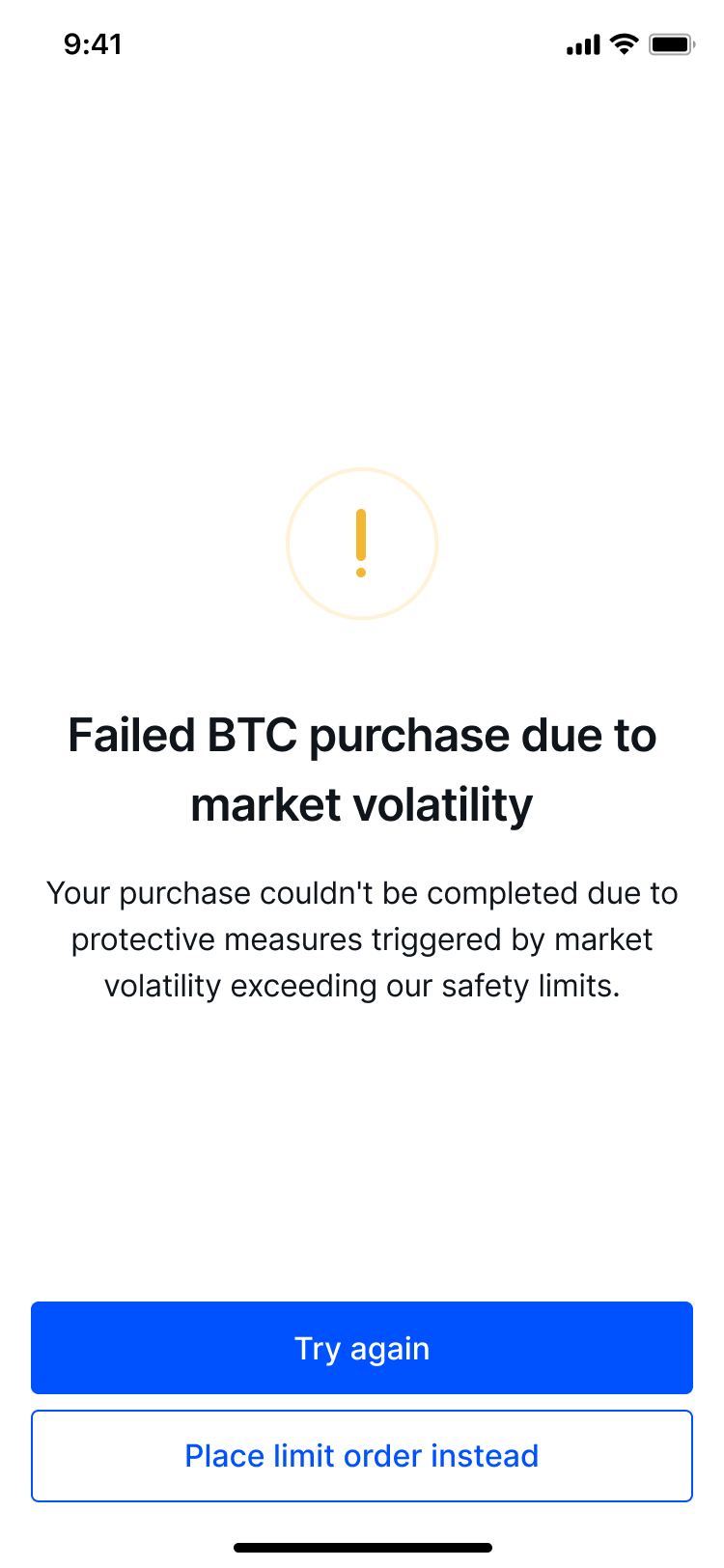
Task: Click the 9:41 status bar clock
Action: click(93, 44)
